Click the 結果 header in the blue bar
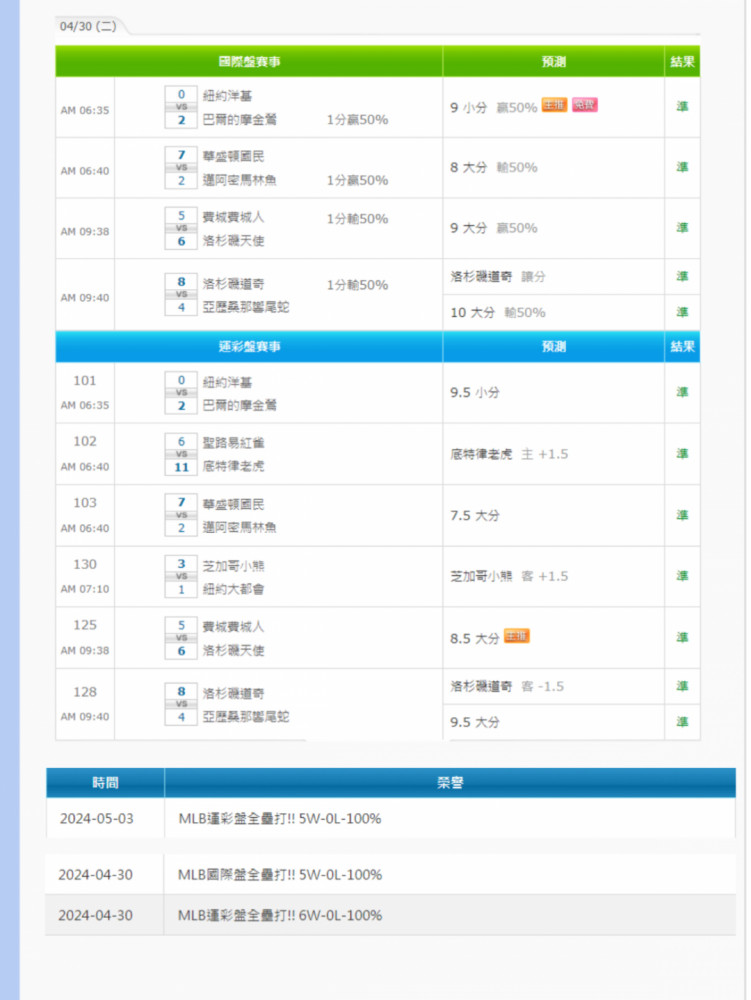Viewport: 751px width, 1000px height. click(x=682, y=346)
